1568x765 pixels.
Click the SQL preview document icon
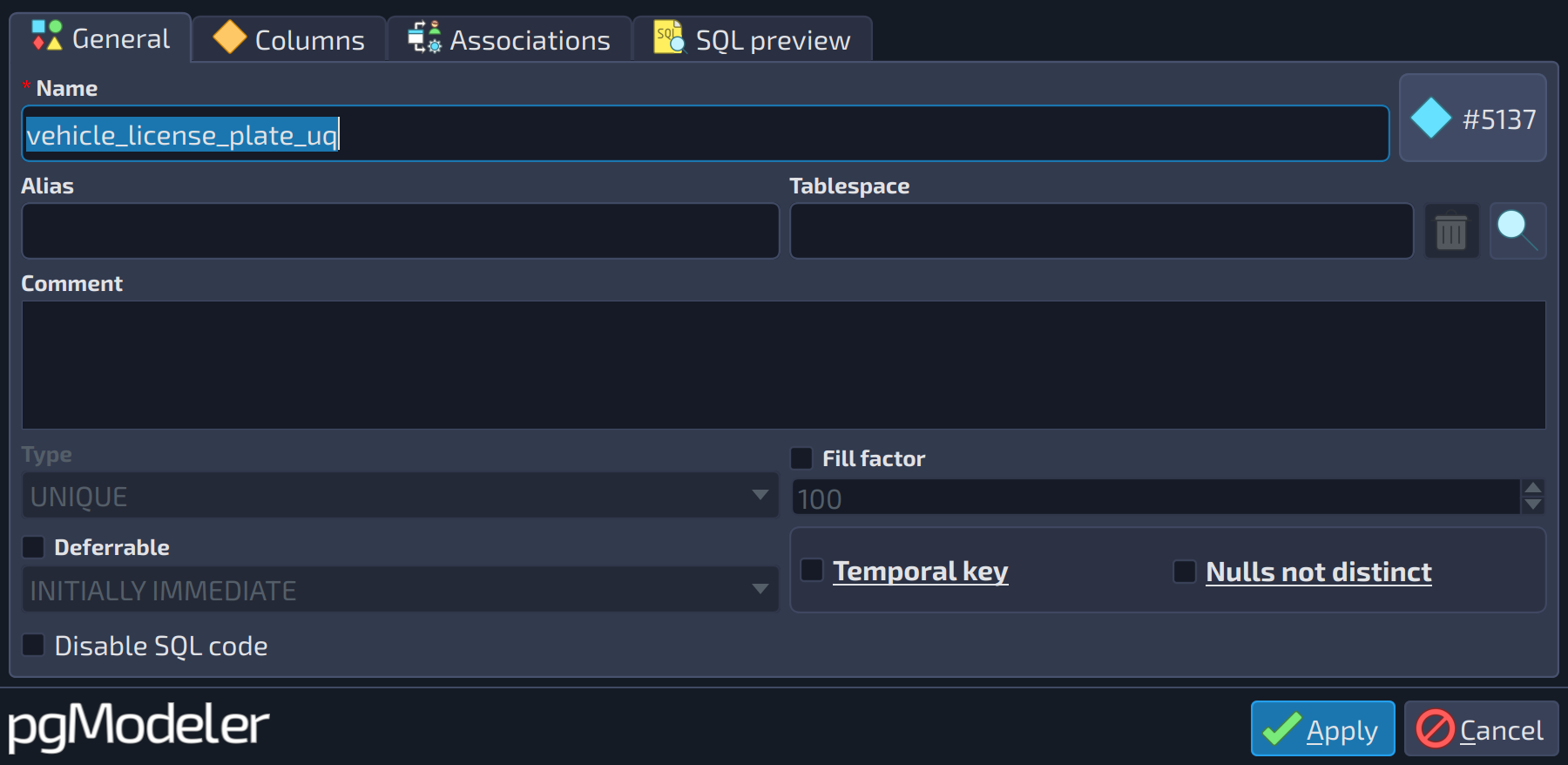tap(669, 37)
